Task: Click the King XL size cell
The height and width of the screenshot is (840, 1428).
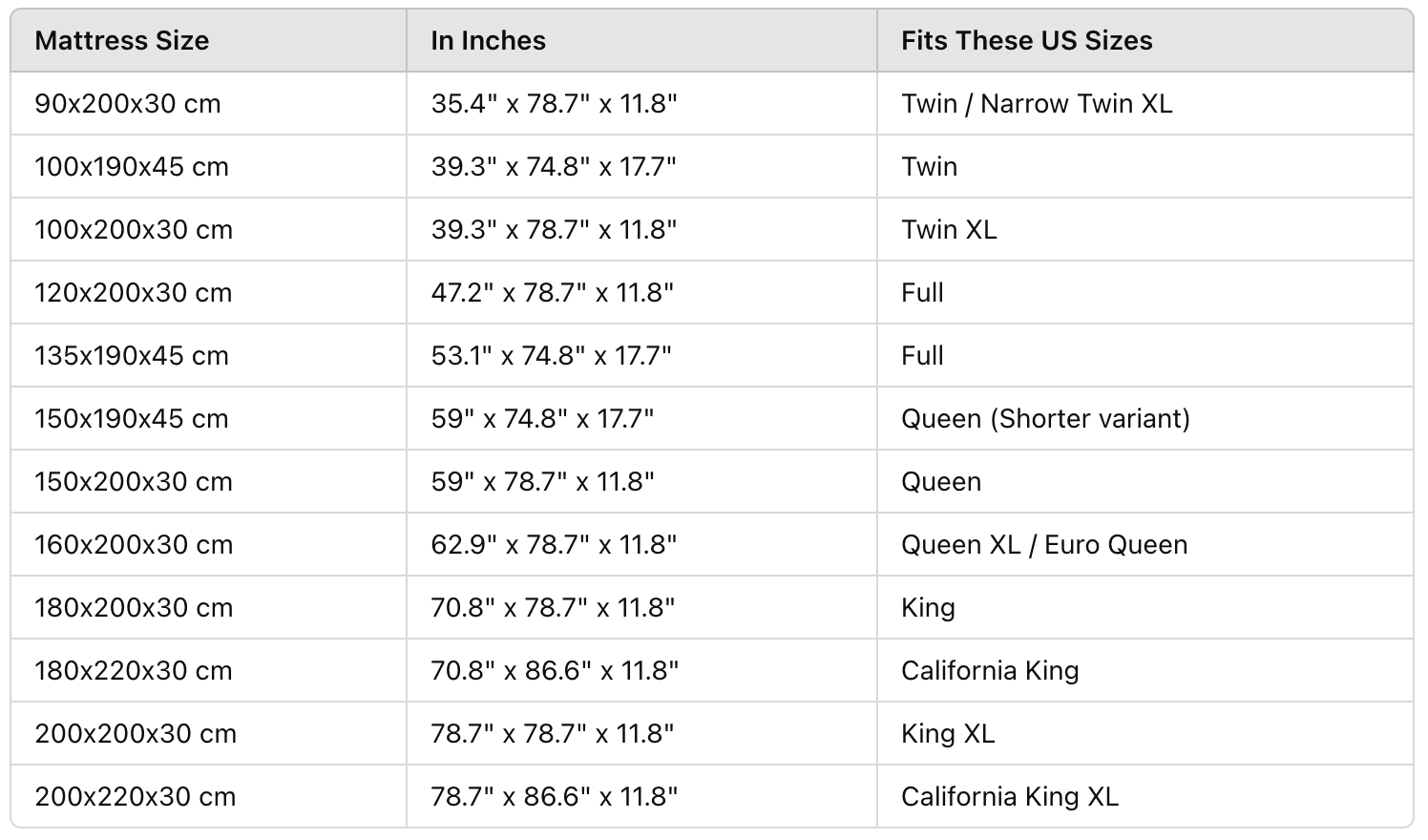Action: 1144,733
